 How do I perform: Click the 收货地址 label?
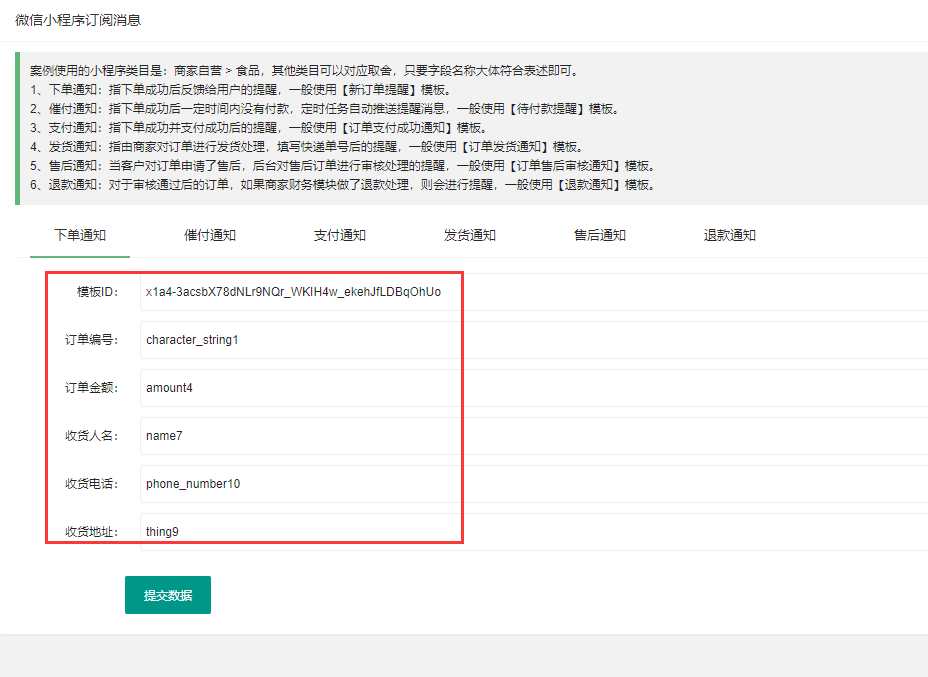coord(92,532)
